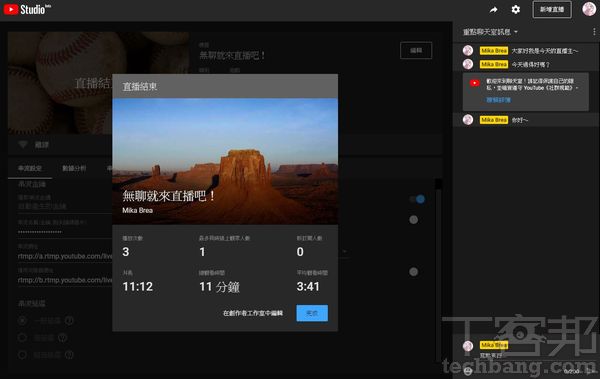Select the first tab under the preview
The height and width of the screenshot is (379, 600).
tap(30, 168)
